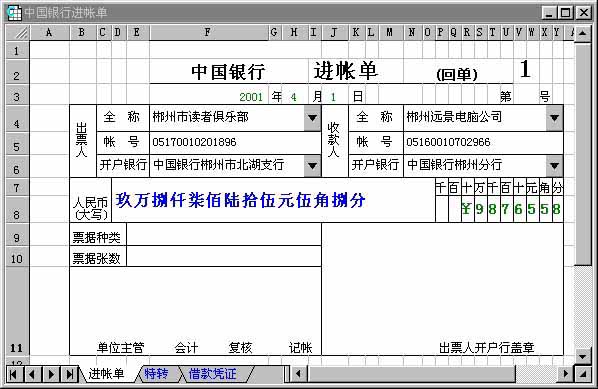Click the empty 票据种类 value cell
Screen dimensions: 598x389
pos(224,235)
